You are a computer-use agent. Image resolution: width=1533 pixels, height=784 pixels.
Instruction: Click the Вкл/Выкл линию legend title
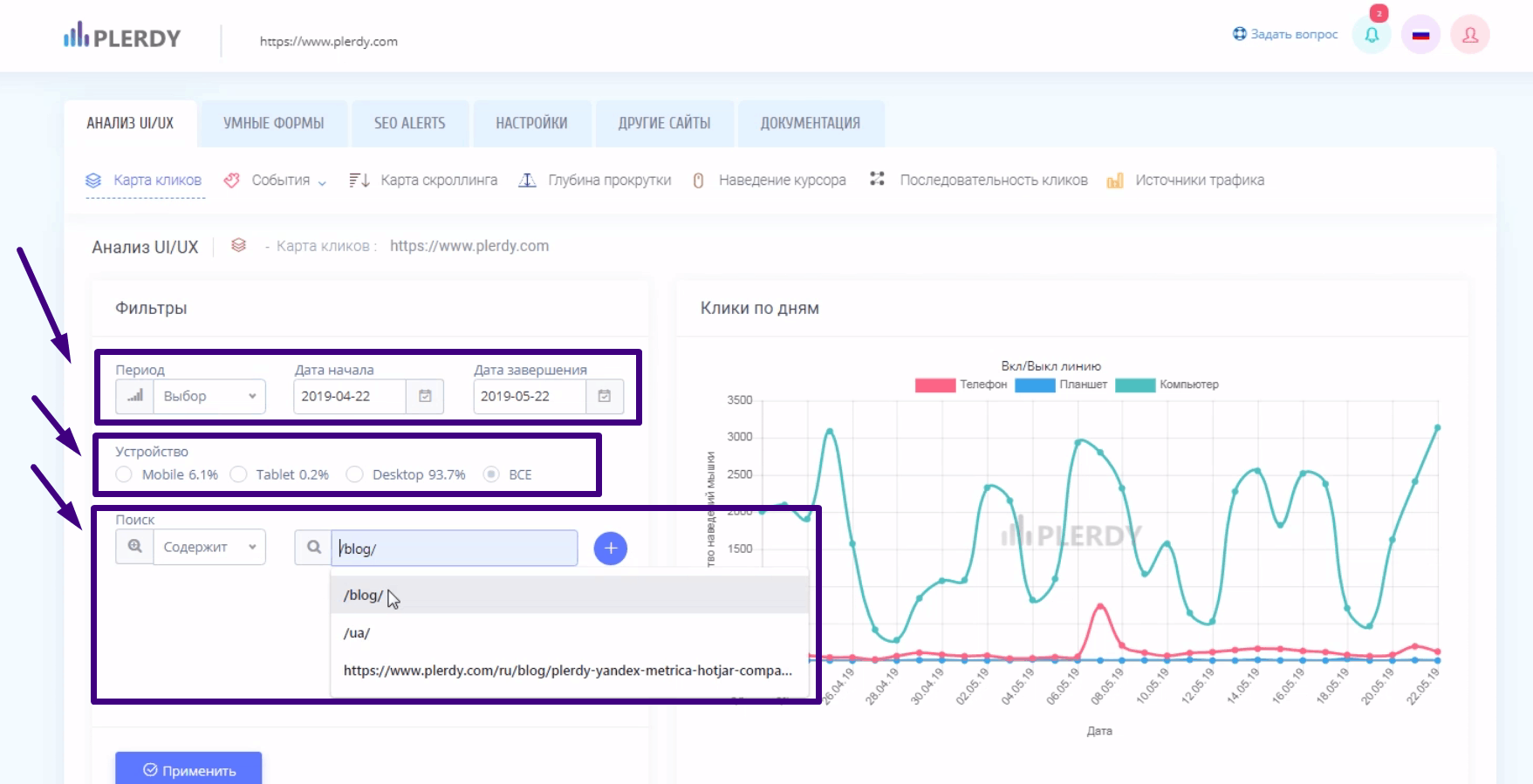click(x=1051, y=366)
